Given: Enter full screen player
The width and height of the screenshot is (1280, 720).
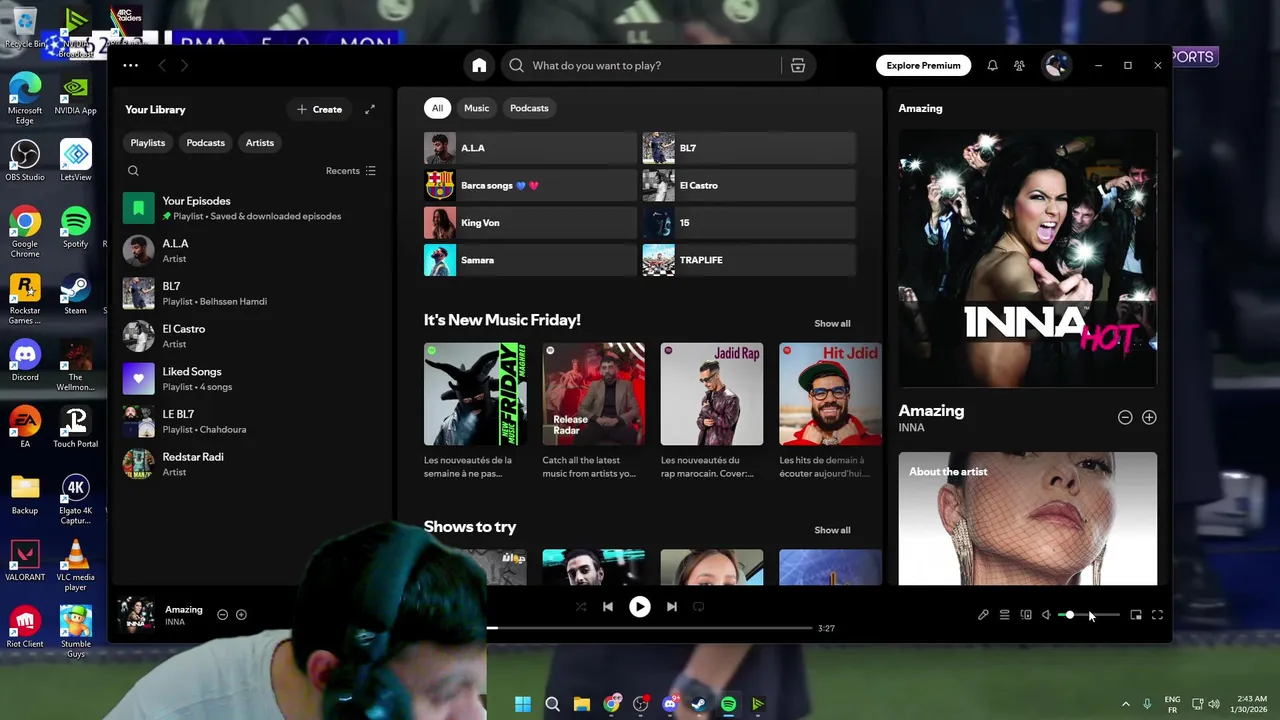Looking at the screenshot, I should (x=1157, y=615).
